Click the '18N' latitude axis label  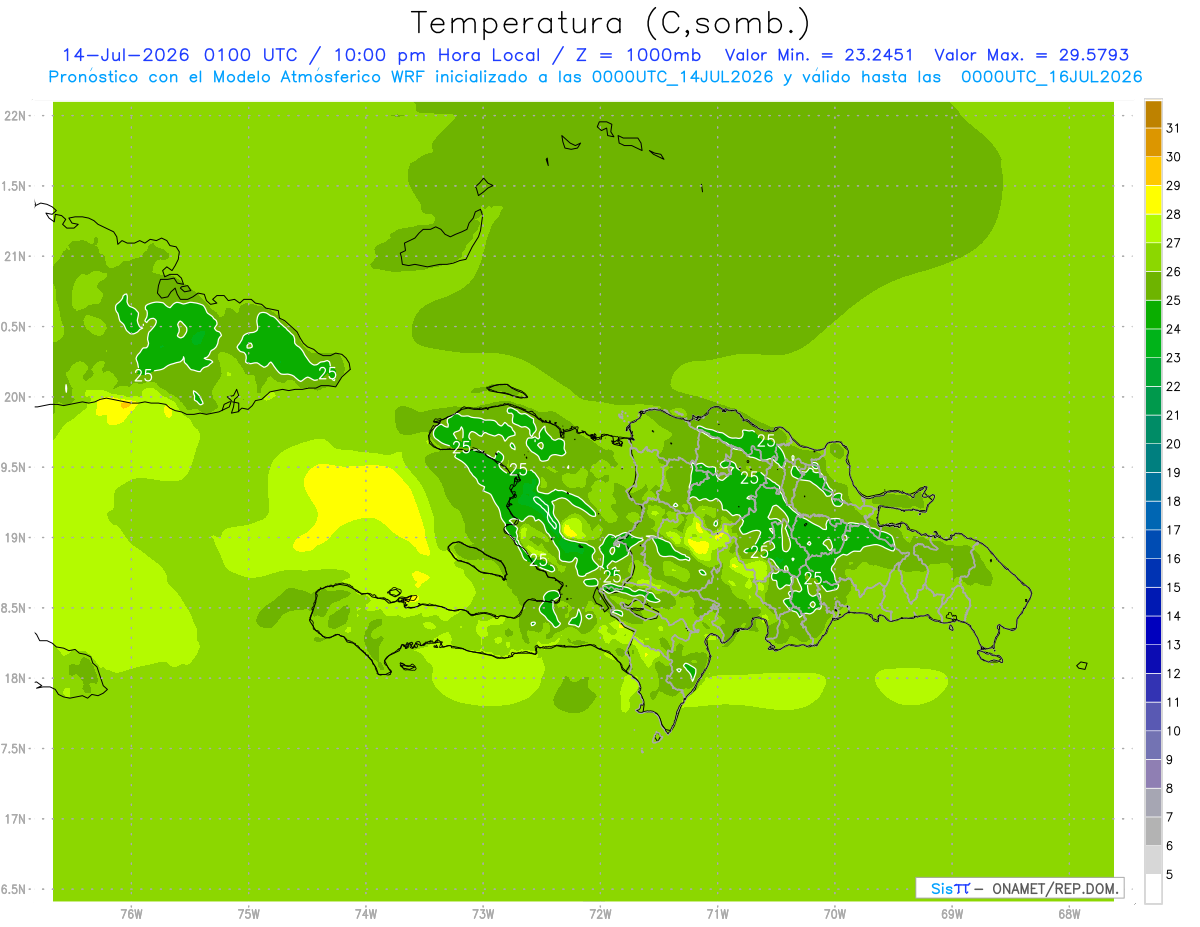tap(14, 678)
